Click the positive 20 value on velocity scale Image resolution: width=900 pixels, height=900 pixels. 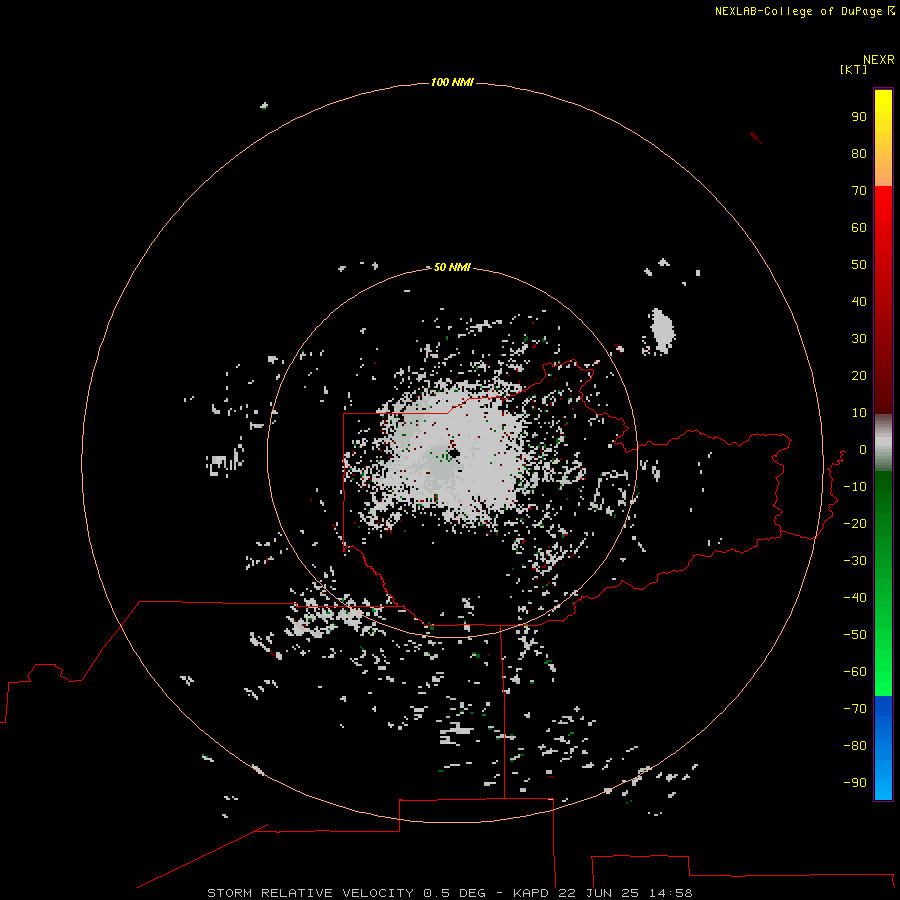(x=859, y=375)
